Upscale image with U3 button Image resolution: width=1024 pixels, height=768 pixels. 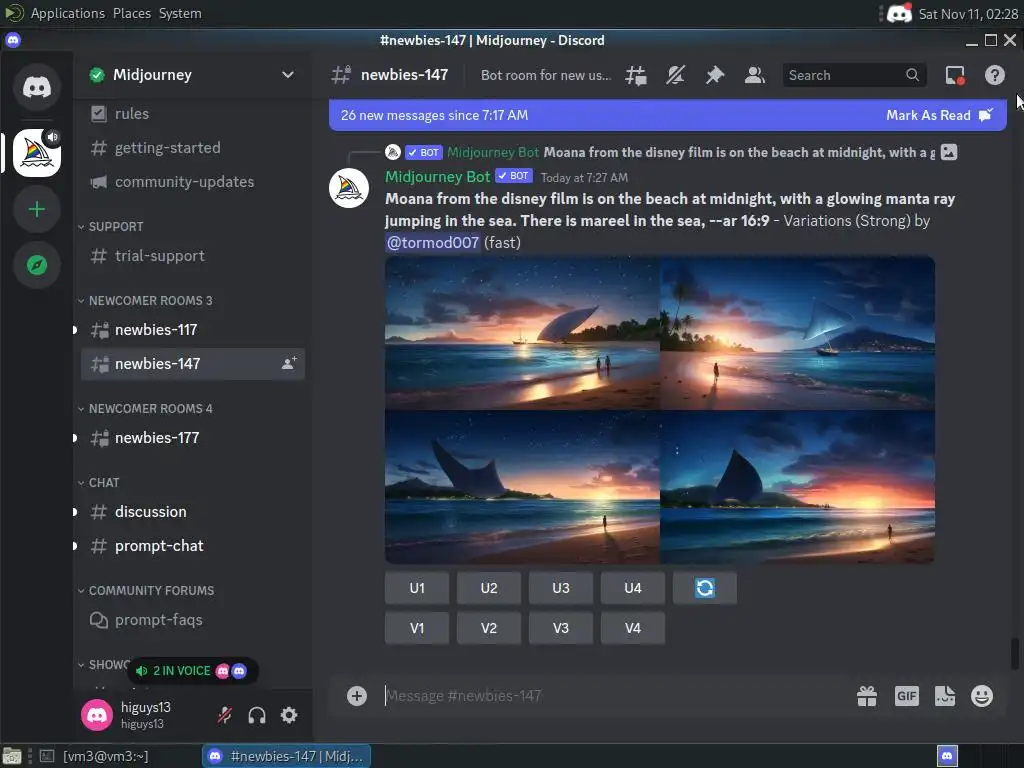560,588
